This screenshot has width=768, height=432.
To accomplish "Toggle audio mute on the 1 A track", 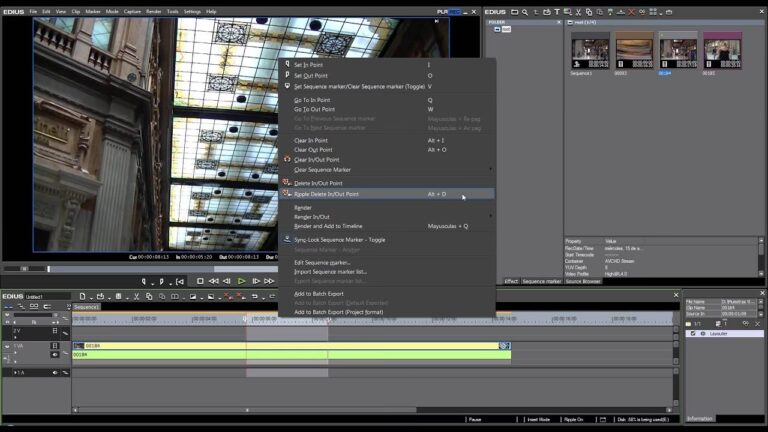I will click(x=56, y=372).
